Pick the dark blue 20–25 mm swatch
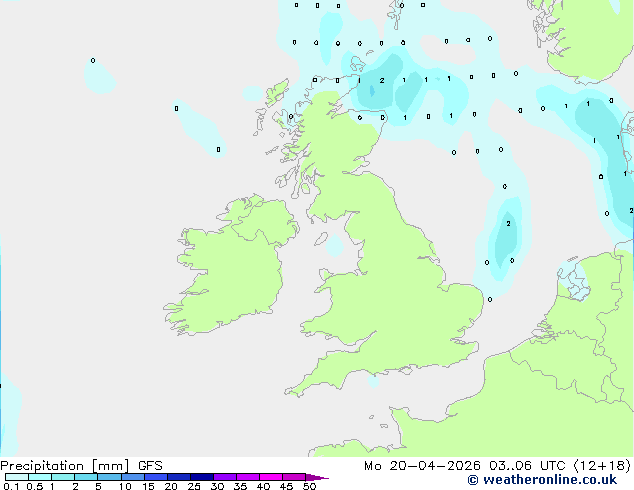The image size is (634, 490). [178, 477]
